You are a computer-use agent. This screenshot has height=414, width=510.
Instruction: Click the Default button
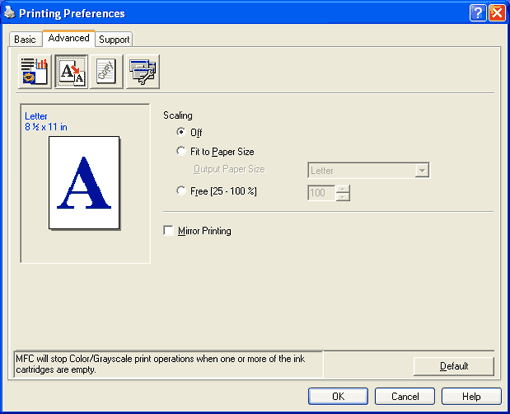[454, 366]
